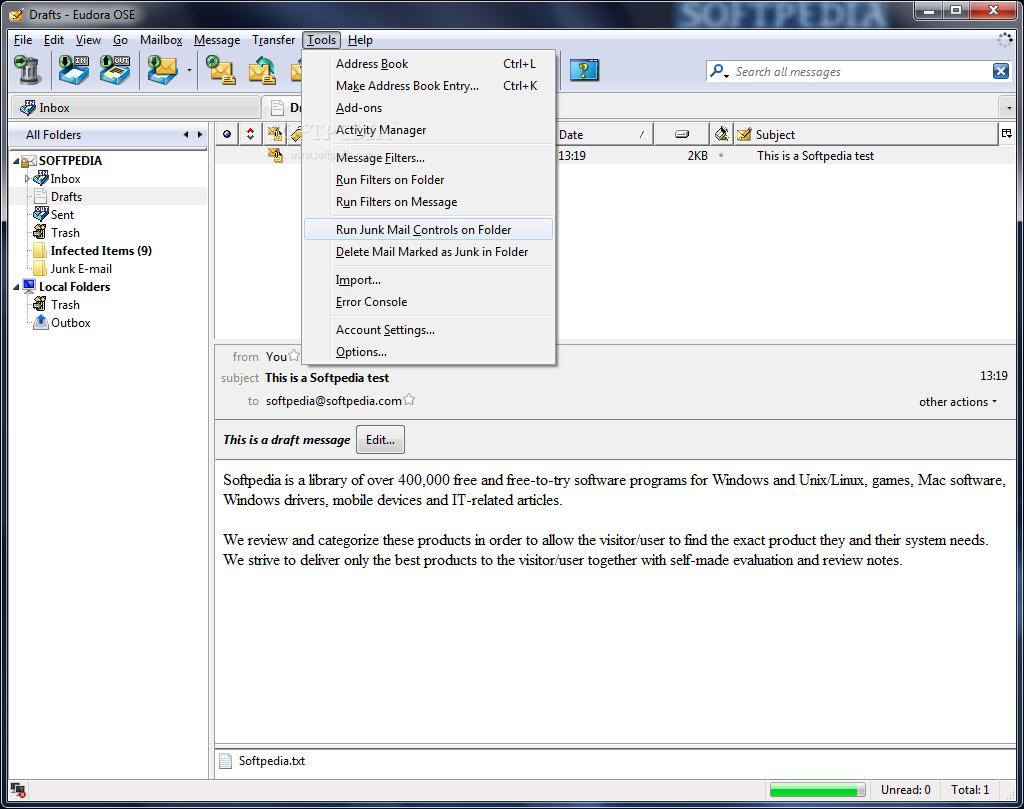Click the offline status icon in status bar

coord(18,790)
